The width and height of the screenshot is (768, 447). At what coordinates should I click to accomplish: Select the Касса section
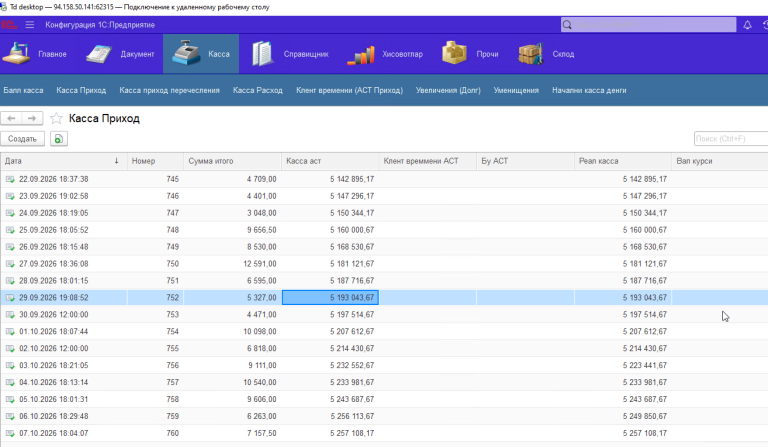coord(201,54)
